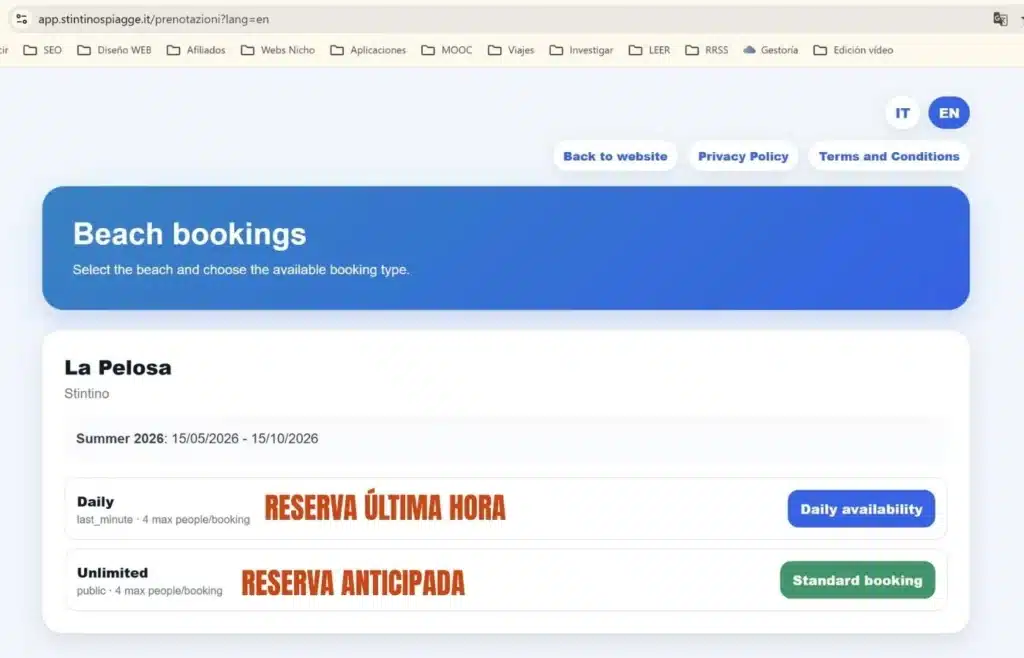Select the EN language button

coord(949,113)
